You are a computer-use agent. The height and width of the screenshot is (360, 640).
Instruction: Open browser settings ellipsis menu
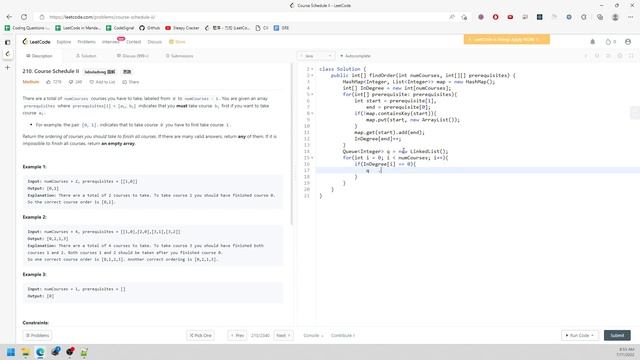(631, 17)
